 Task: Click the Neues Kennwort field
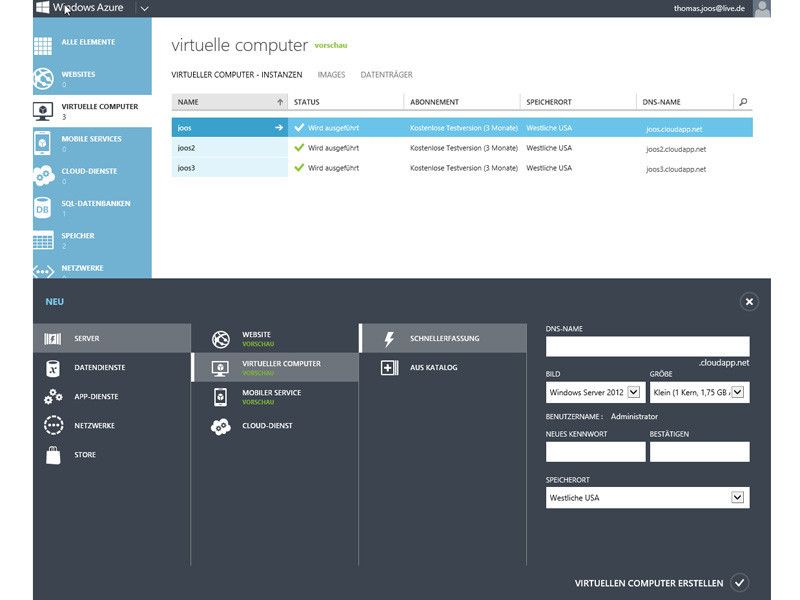click(x=595, y=452)
